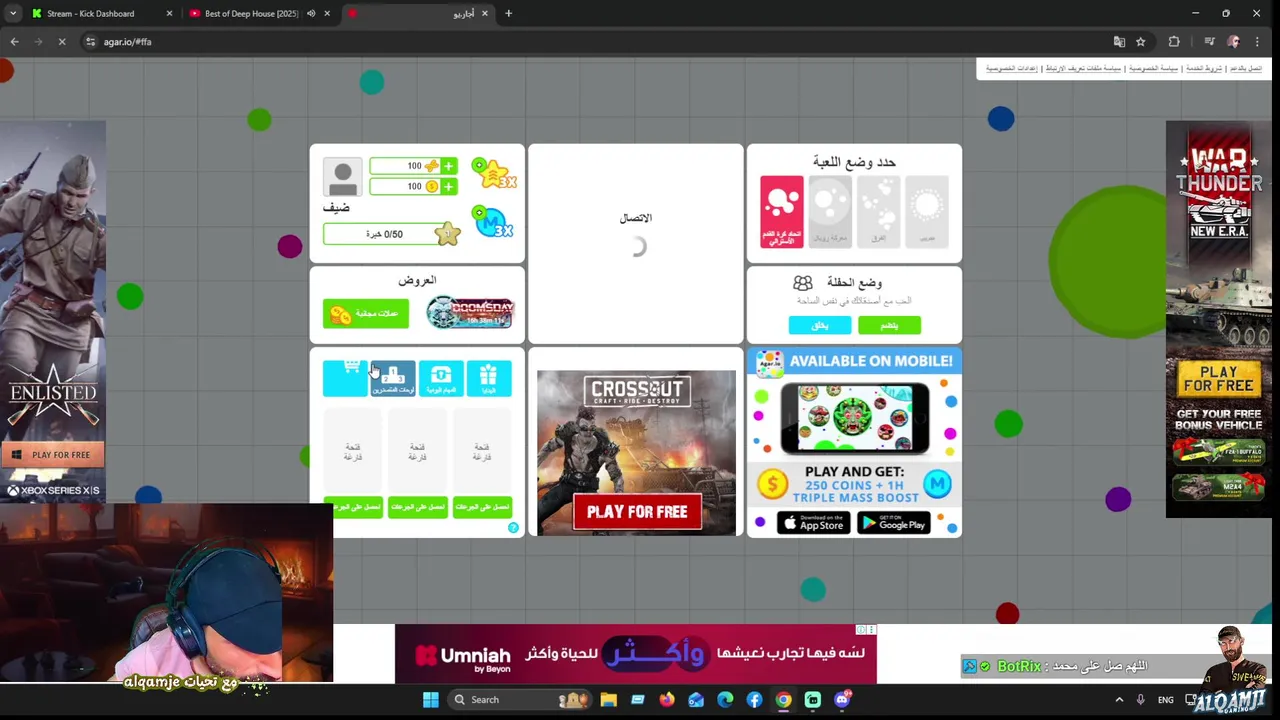Open Microsoft Edge from taskbar
Image resolution: width=1280 pixels, height=720 pixels.
(725, 700)
